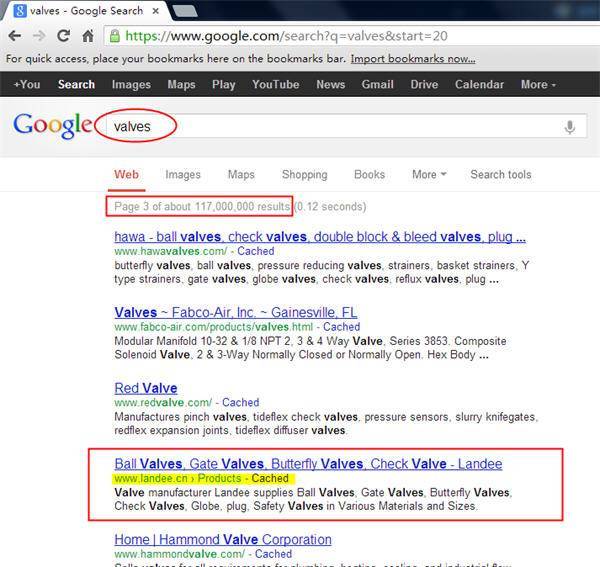This screenshot has height=567, width=600.
Task: Switch to the Maps results tab
Action: (x=241, y=175)
